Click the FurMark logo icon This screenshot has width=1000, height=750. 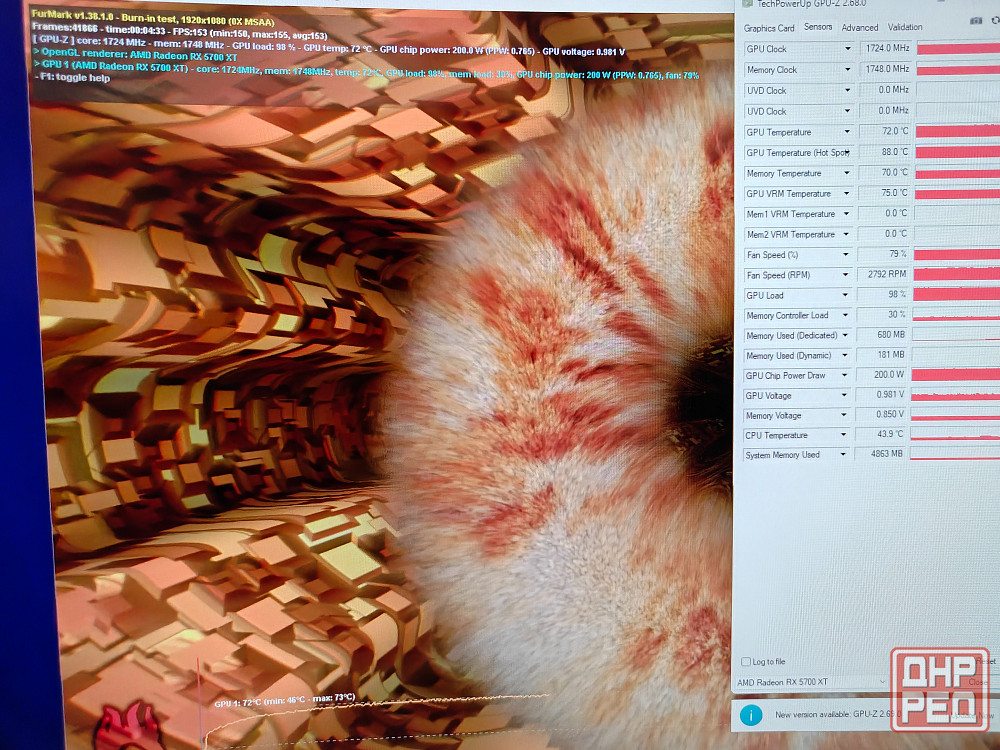tap(130, 725)
